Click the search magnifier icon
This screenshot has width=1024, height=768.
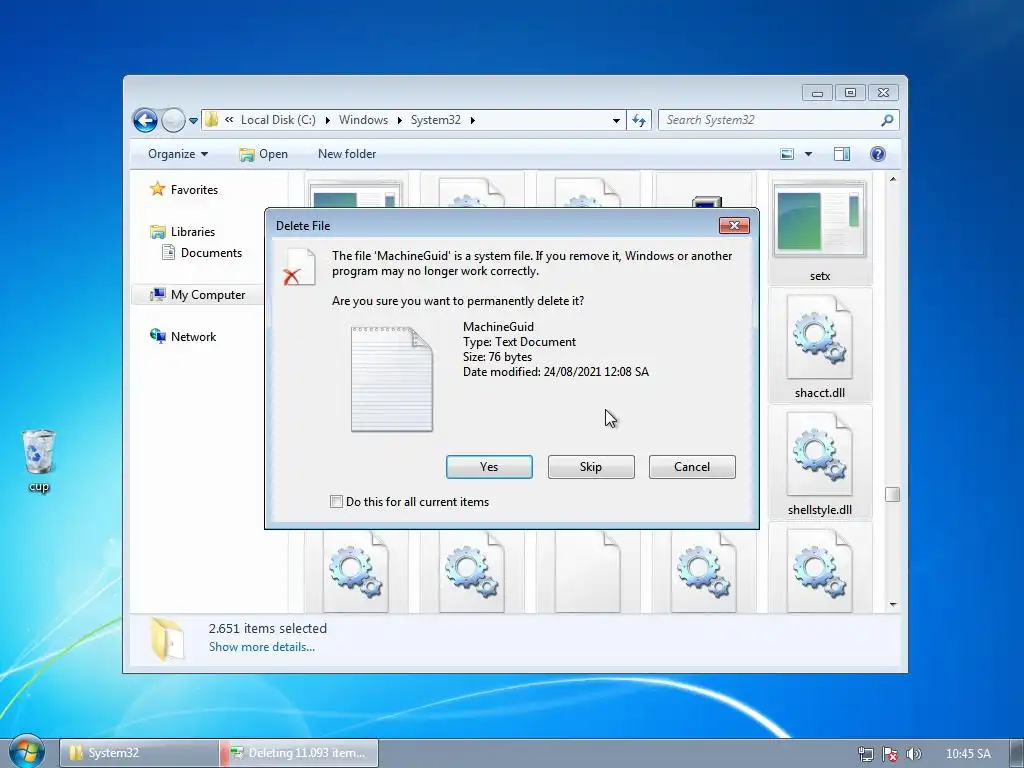coord(887,120)
